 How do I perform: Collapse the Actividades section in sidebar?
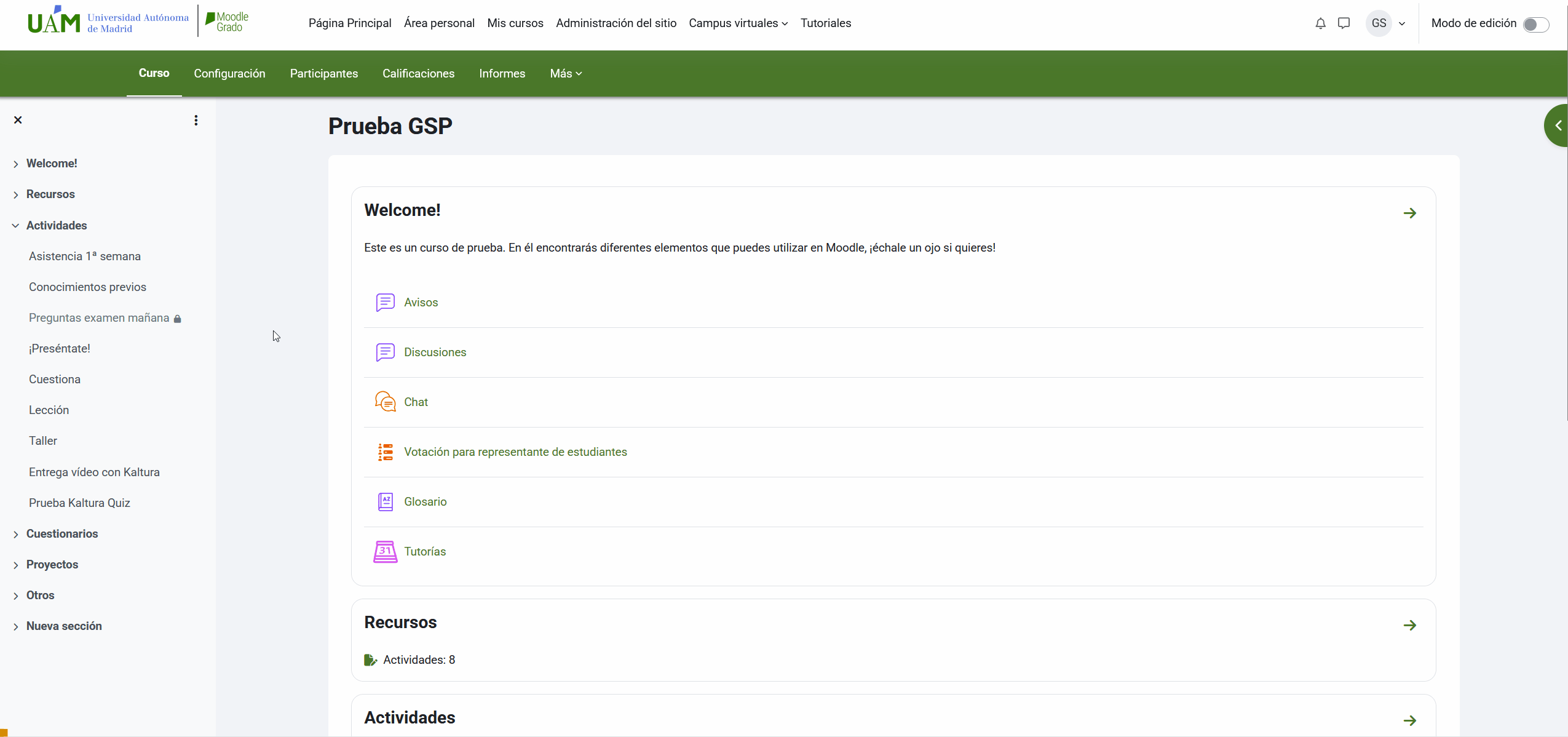[15, 226]
